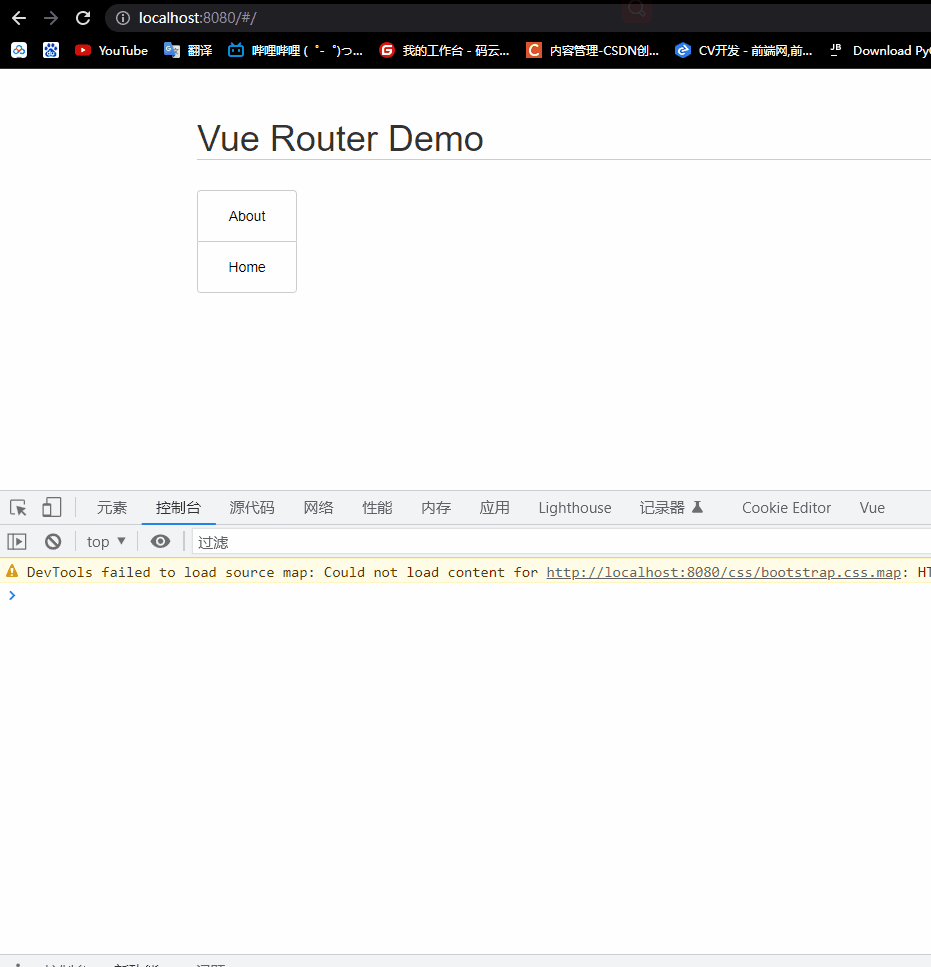Switch to the 源代码 tab
The width and height of the screenshot is (931, 967).
point(252,508)
